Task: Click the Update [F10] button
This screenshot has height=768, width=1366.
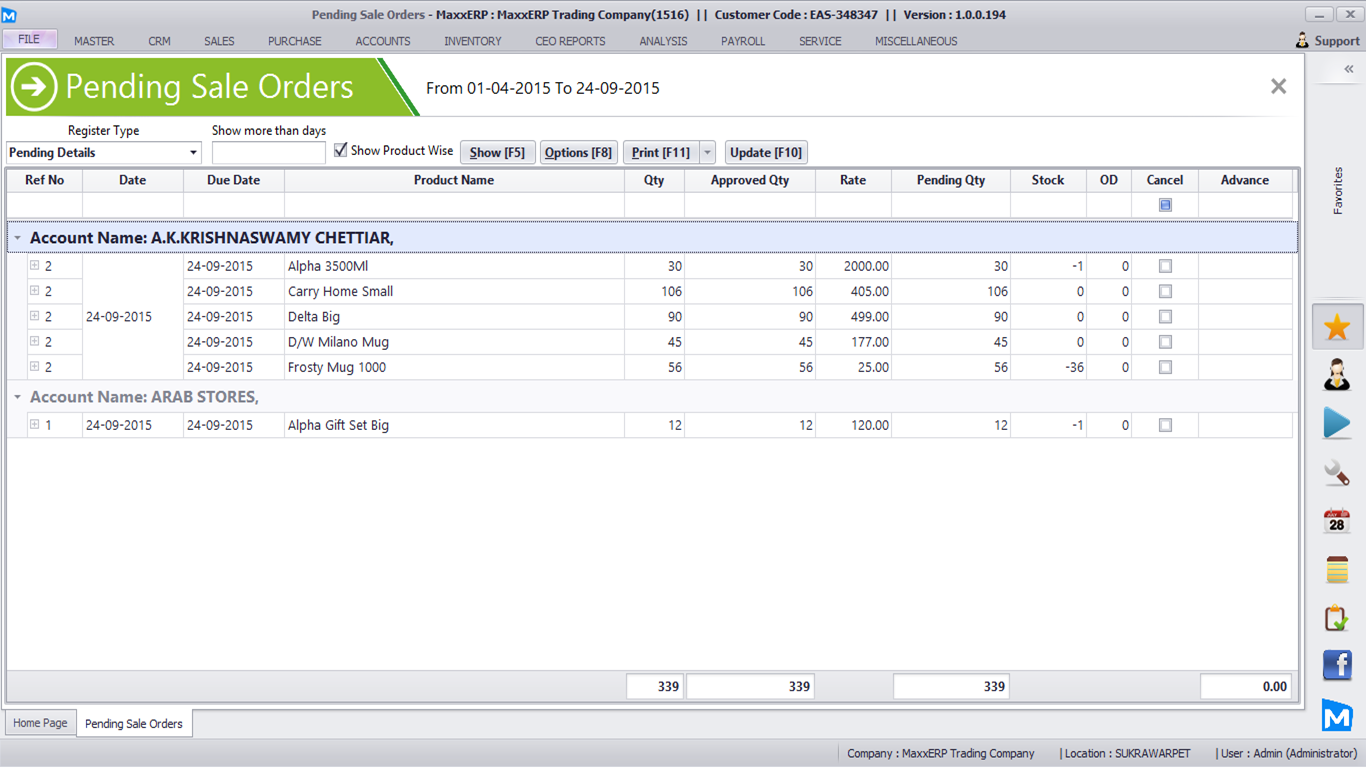Action: click(x=765, y=152)
